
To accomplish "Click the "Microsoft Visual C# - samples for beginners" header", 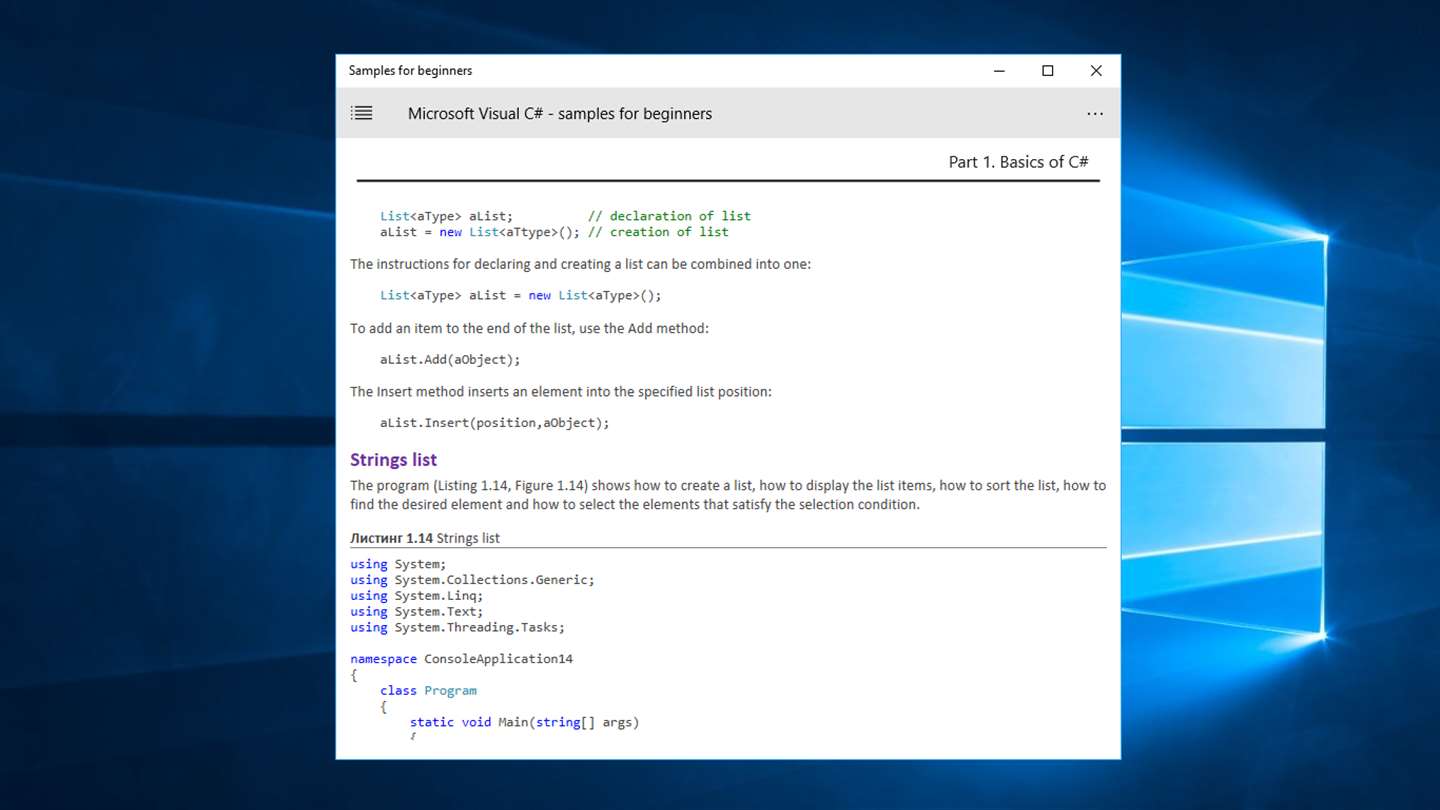I will (x=560, y=114).
